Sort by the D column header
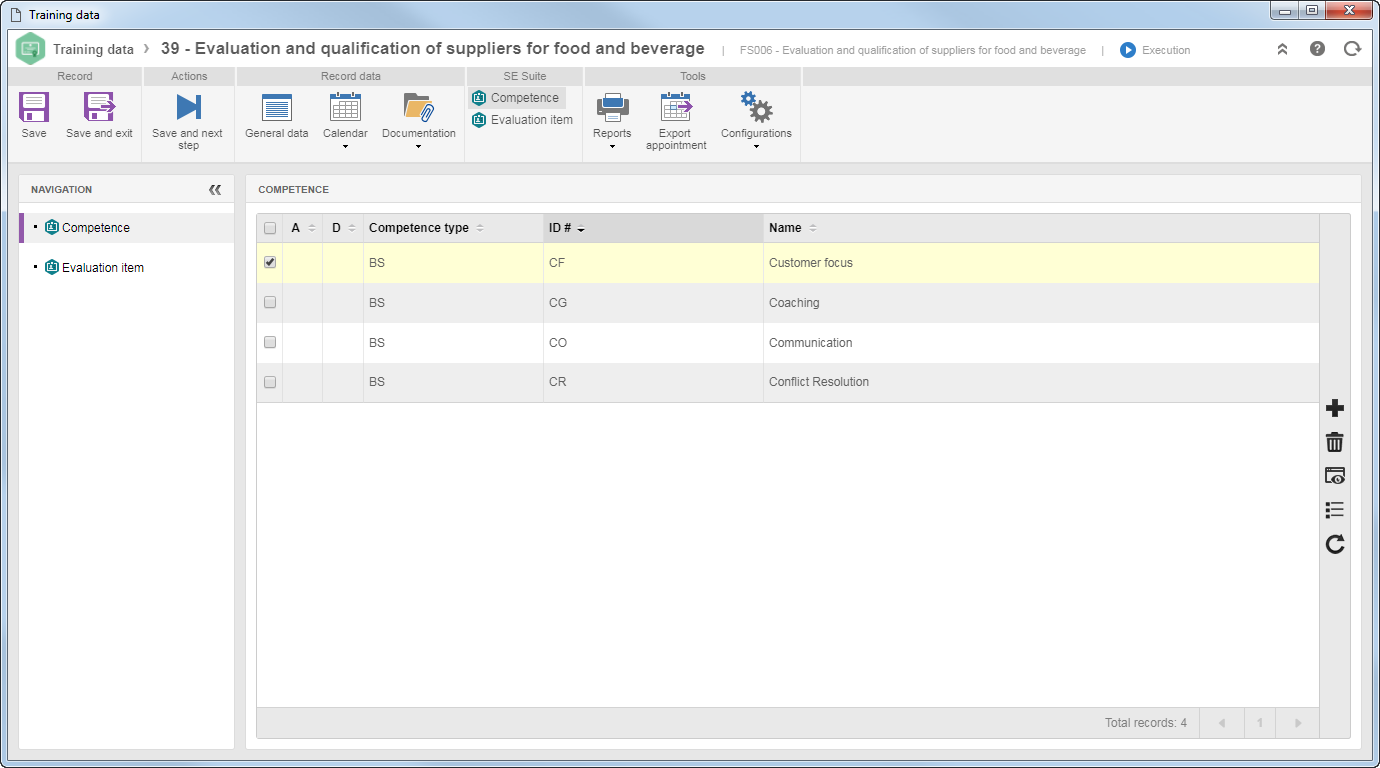1380x768 pixels. click(343, 228)
